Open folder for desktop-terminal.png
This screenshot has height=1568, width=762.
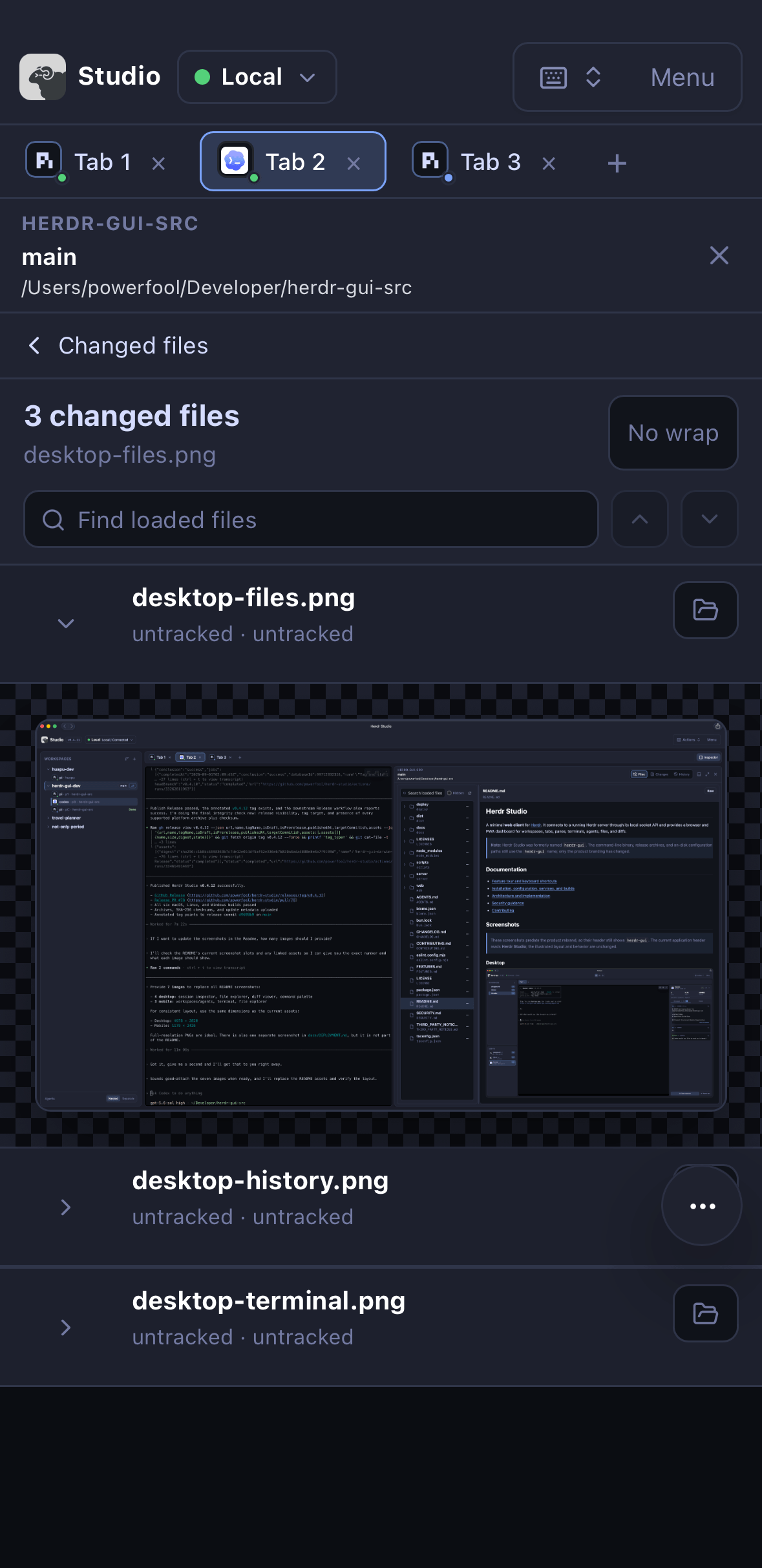(x=705, y=1313)
